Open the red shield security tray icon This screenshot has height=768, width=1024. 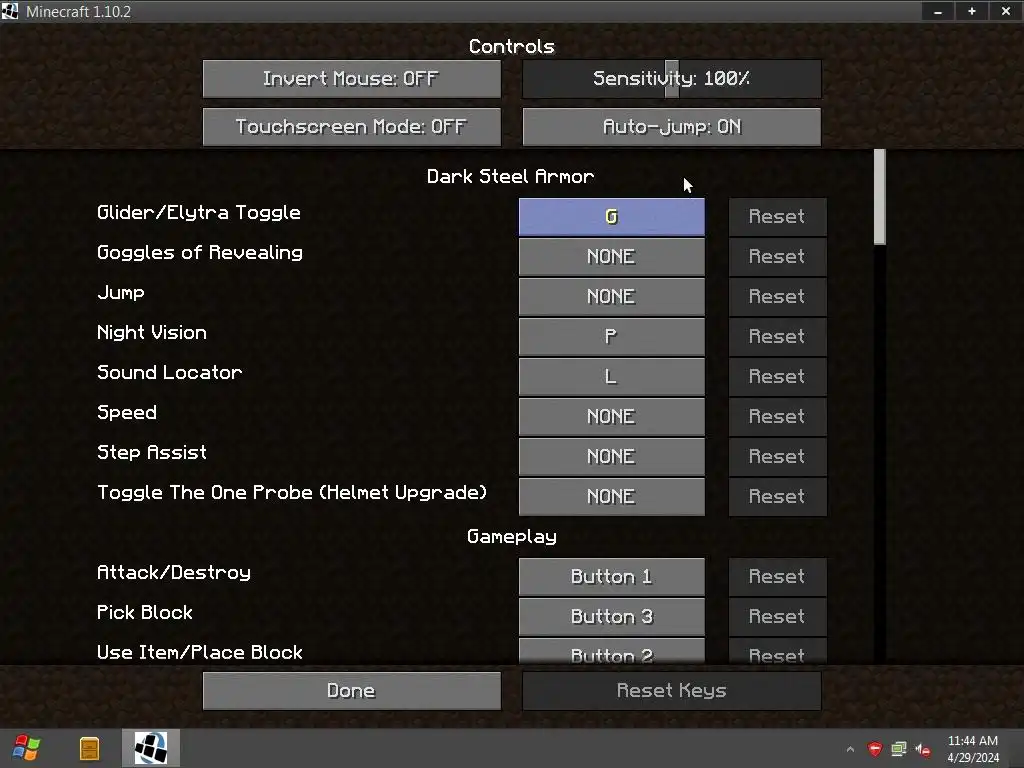[x=874, y=749]
